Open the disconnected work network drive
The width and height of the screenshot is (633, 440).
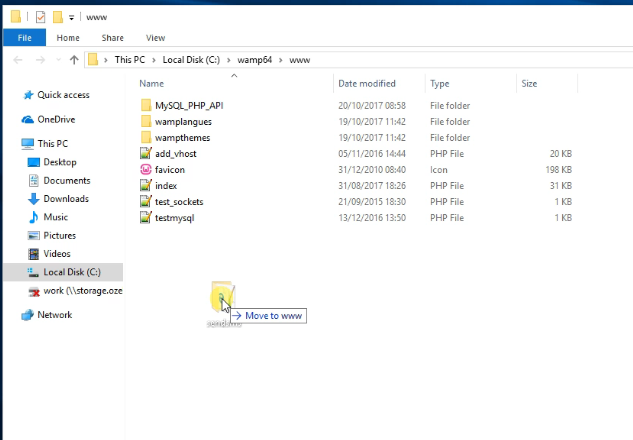click(83, 291)
